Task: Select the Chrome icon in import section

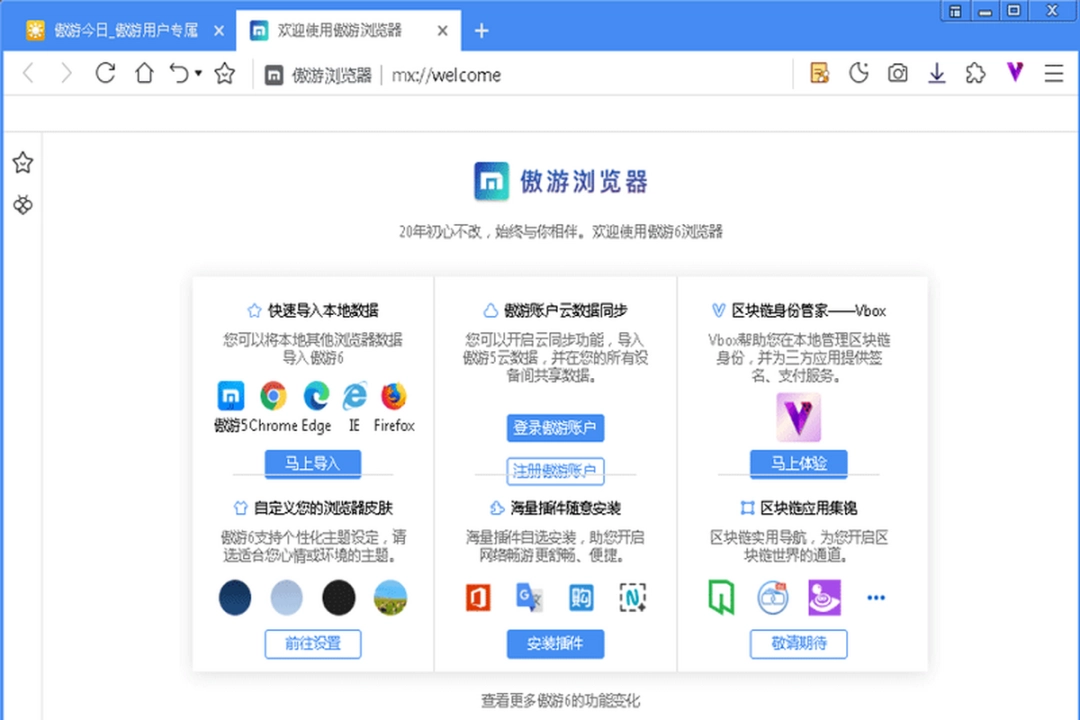Action: click(273, 396)
